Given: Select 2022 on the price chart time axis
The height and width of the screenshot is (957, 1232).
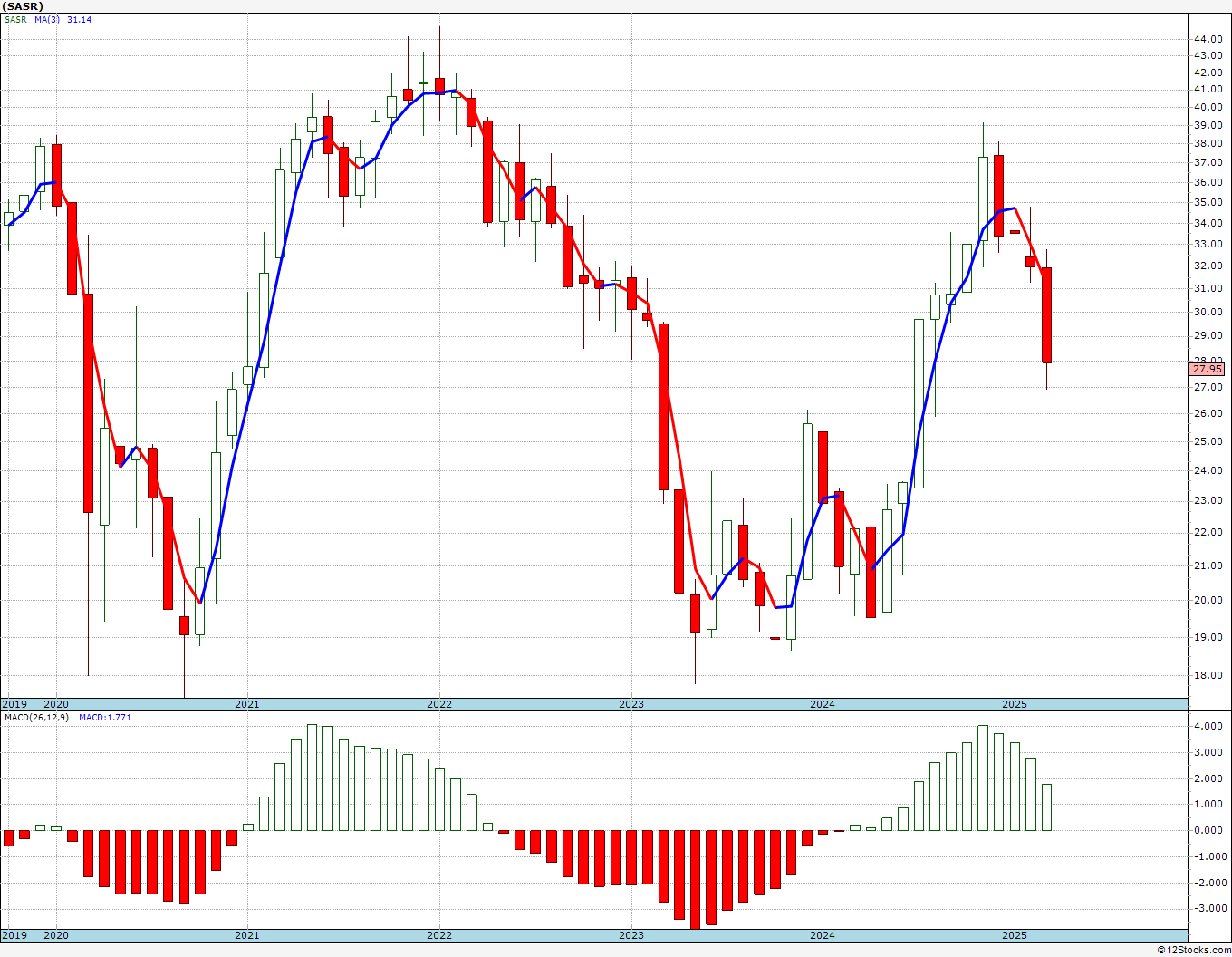Looking at the screenshot, I should (x=439, y=704).
